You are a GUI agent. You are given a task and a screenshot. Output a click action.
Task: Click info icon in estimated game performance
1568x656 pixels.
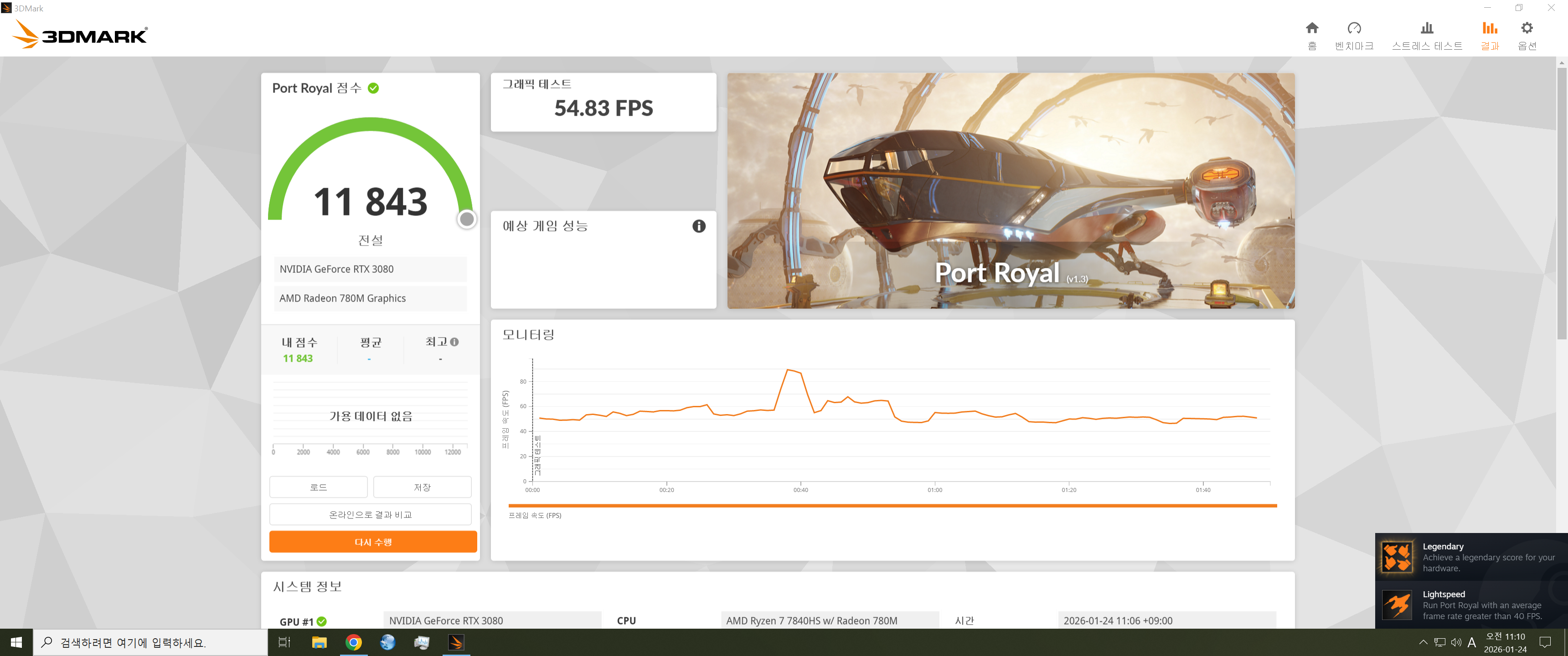698,226
